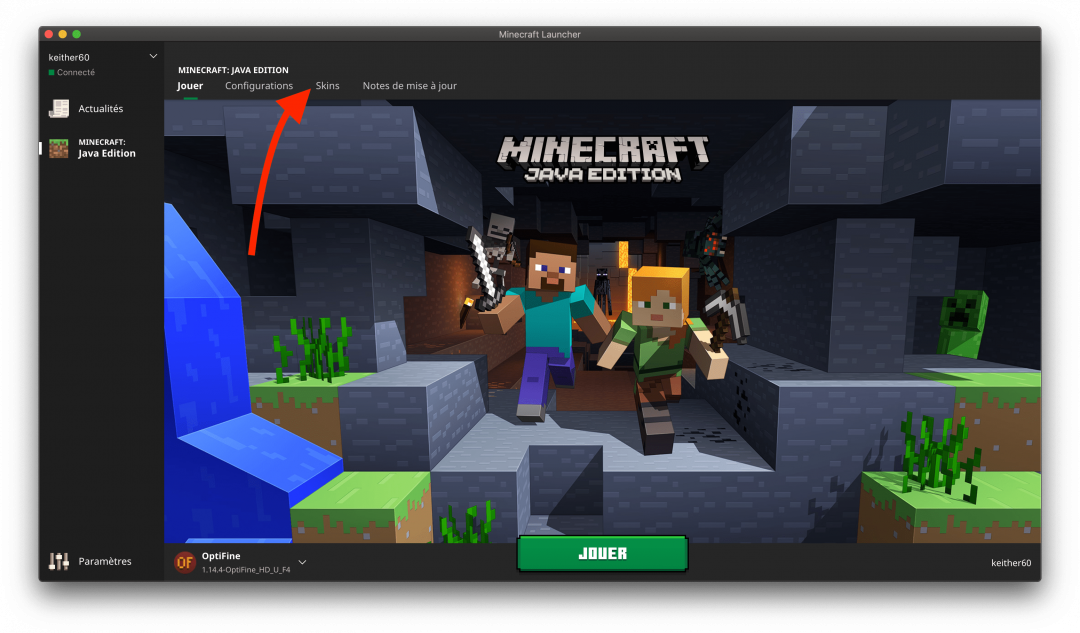Expand the keither60 account dropdown chevron
1080x633 pixels.
point(153,56)
